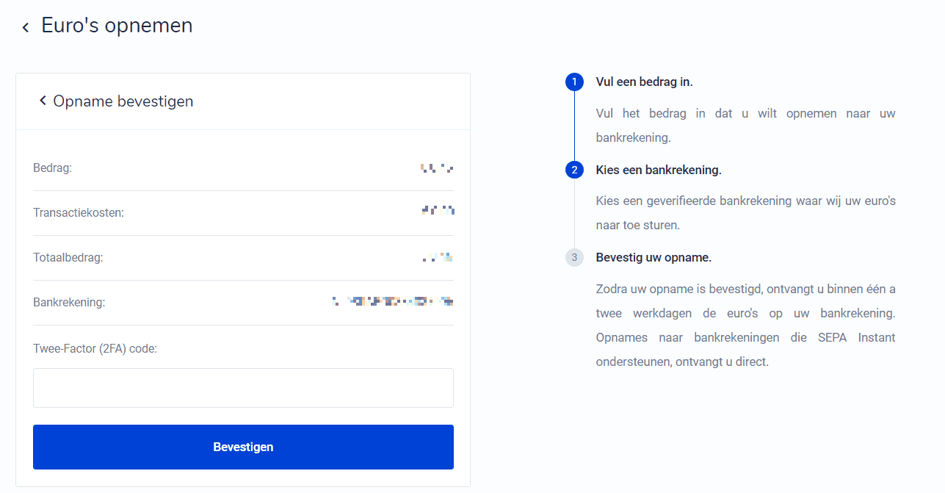Click the blurred Bedrag amount value
945x493 pixels.
(437, 168)
